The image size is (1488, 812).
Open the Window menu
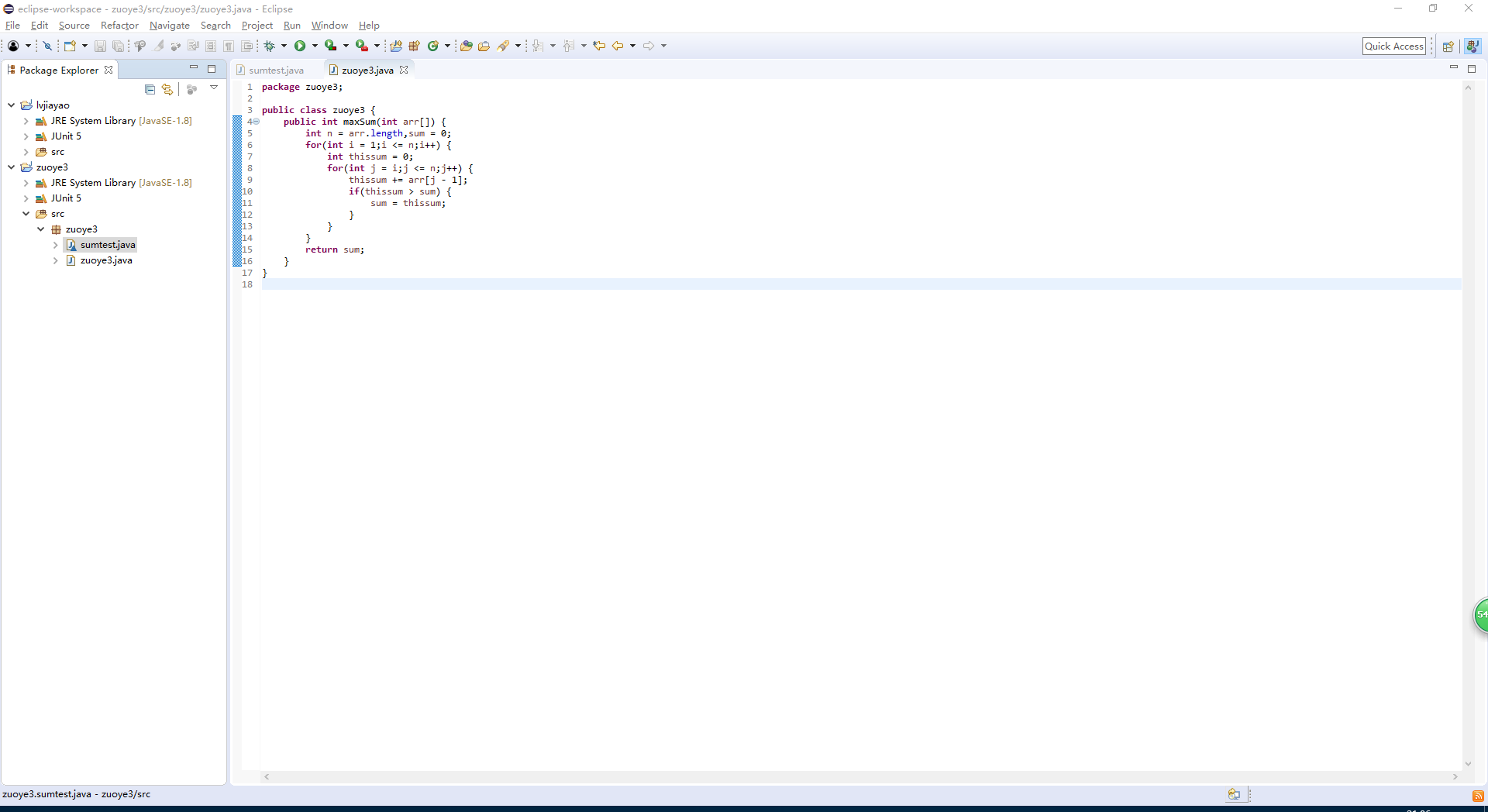329,26
